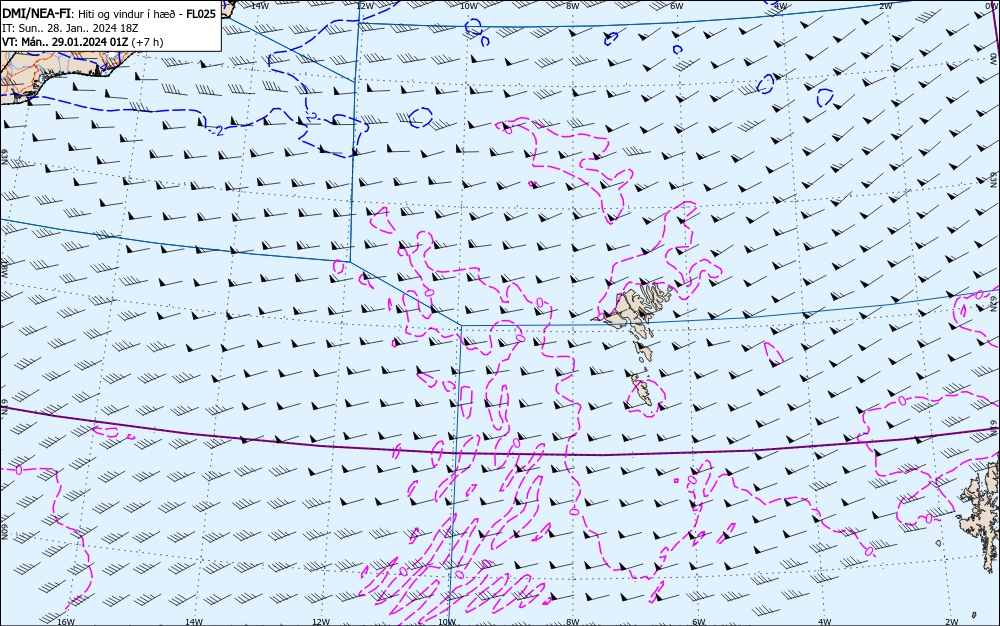The width and height of the screenshot is (1000, 626).
Task: Click the '(+7 h)' forecast offset text
Action: [x=147, y=42]
